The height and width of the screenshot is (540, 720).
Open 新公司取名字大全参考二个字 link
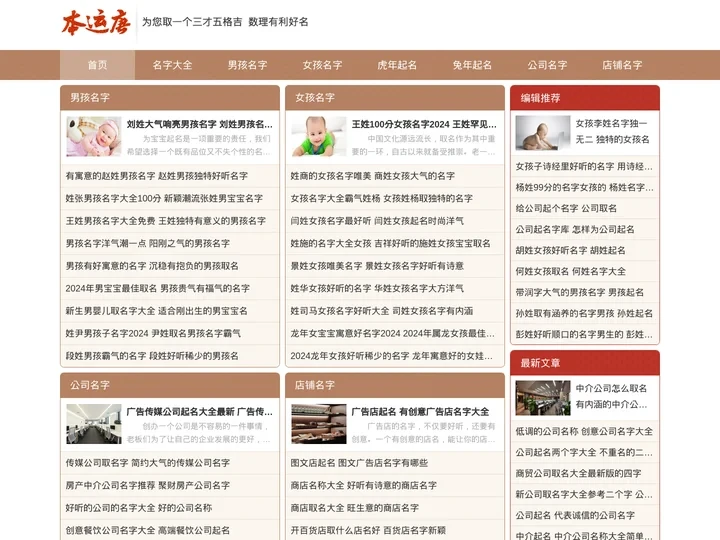pyautogui.click(x=584, y=495)
